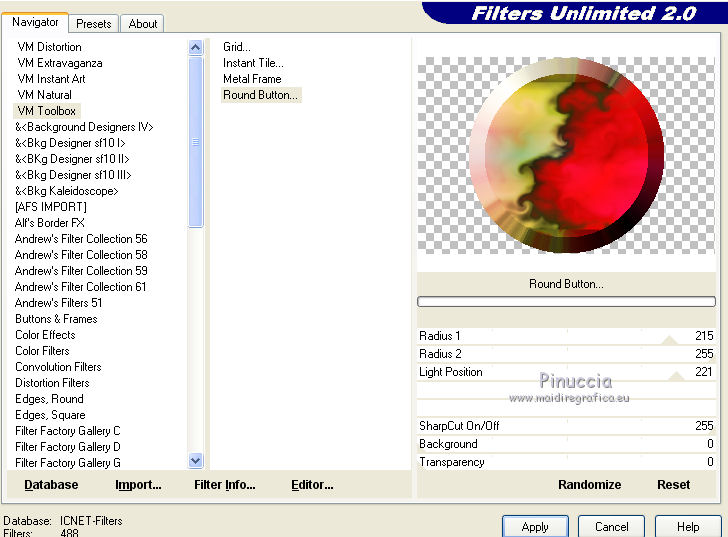This screenshot has height=537, width=728.
Task: Select Andrew's Filter Collection 56
Action: (81, 239)
